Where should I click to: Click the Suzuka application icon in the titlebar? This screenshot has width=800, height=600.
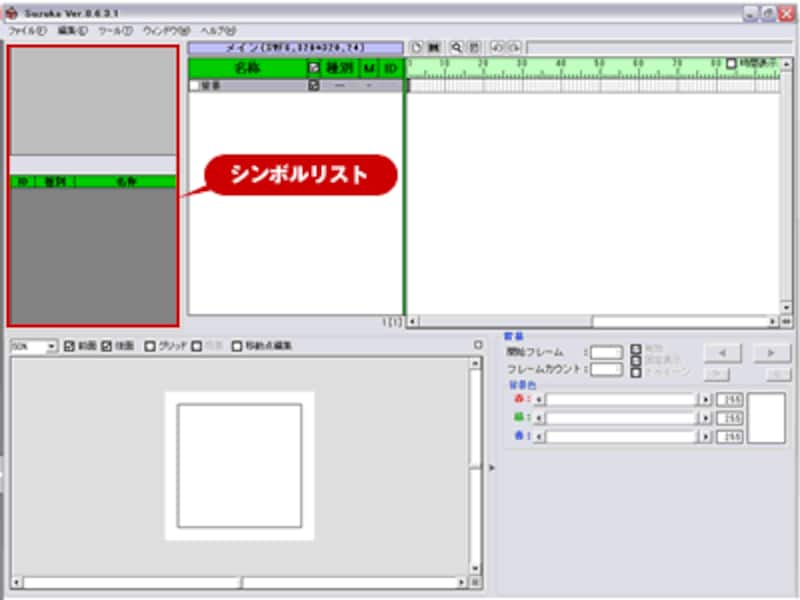(x=10, y=14)
